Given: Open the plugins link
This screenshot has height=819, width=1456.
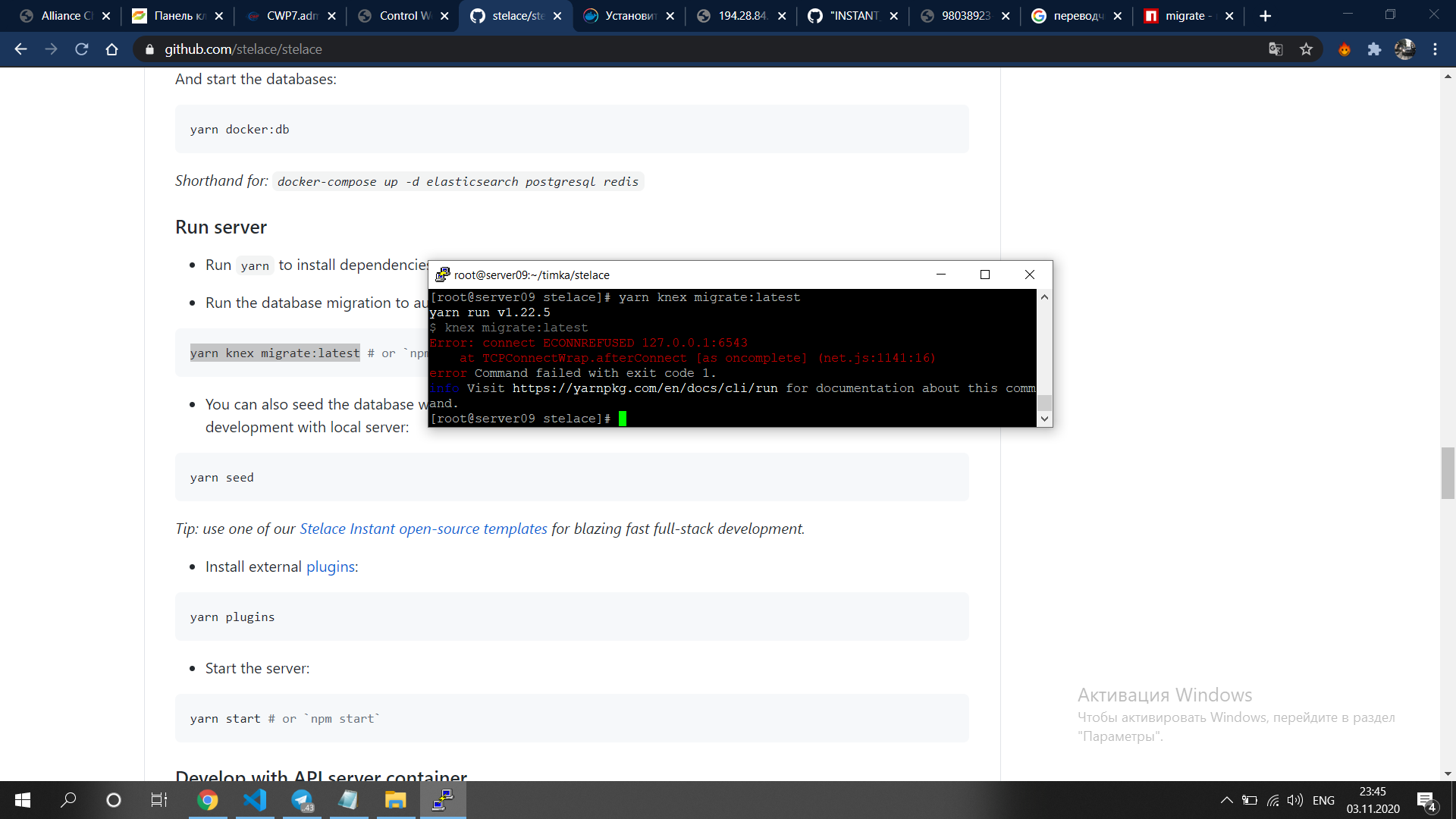Looking at the screenshot, I should (x=330, y=566).
